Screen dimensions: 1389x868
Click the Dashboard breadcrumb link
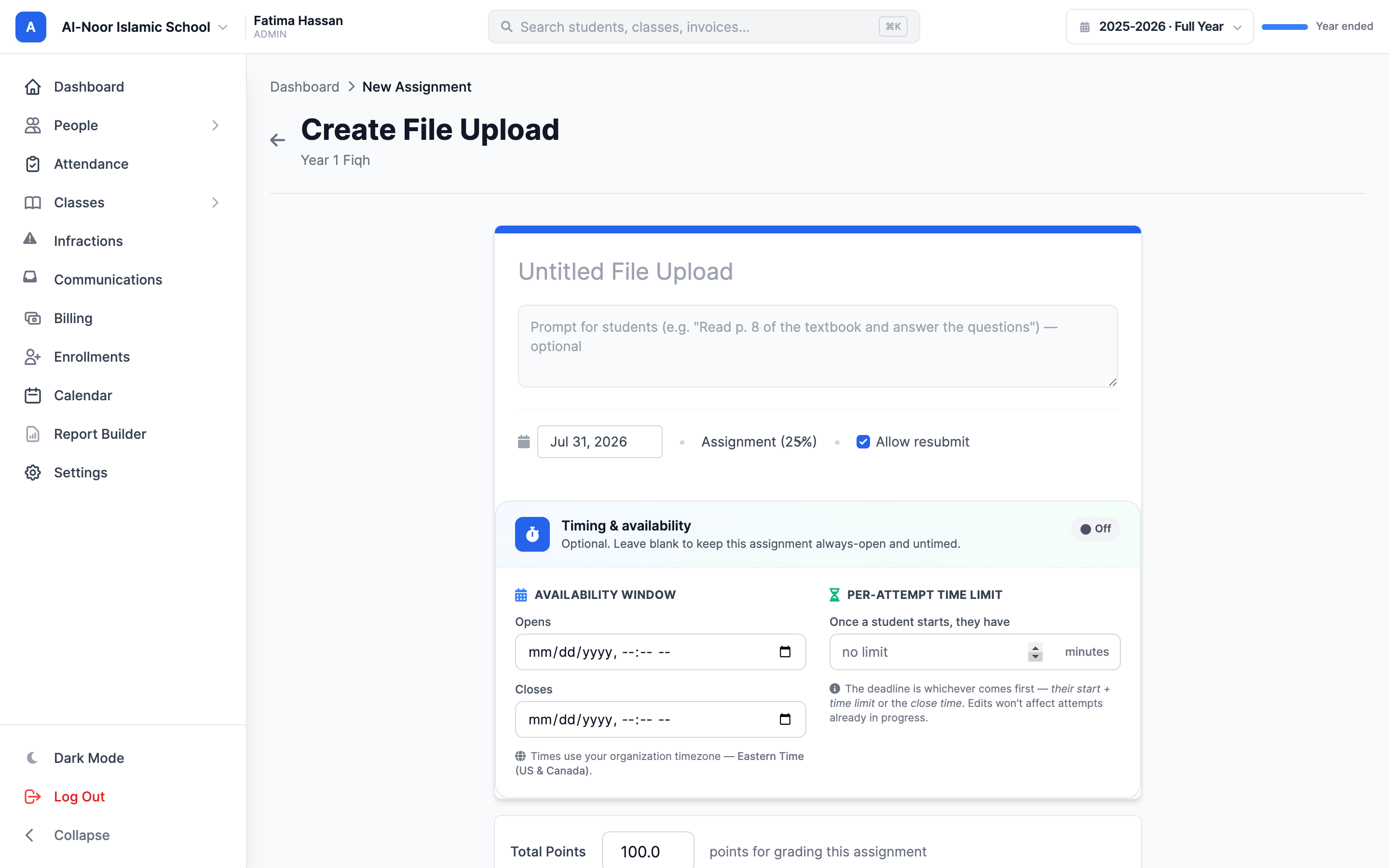click(x=304, y=87)
